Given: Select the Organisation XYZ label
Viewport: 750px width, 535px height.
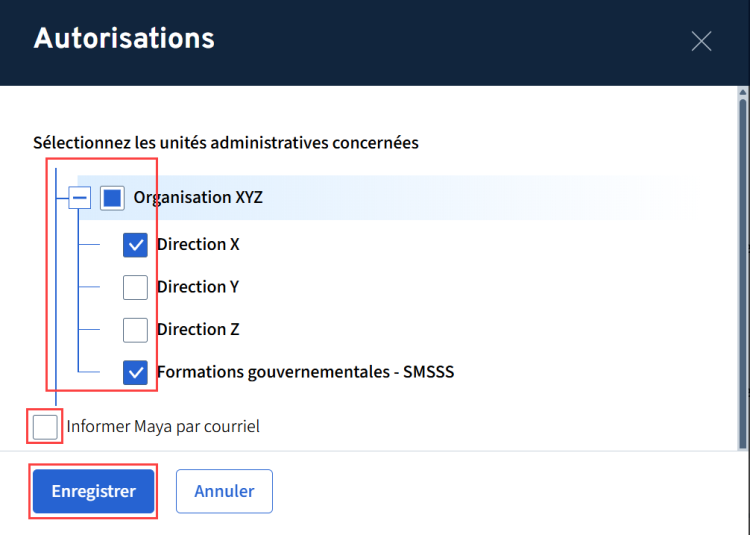Looking at the screenshot, I should point(198,198).
